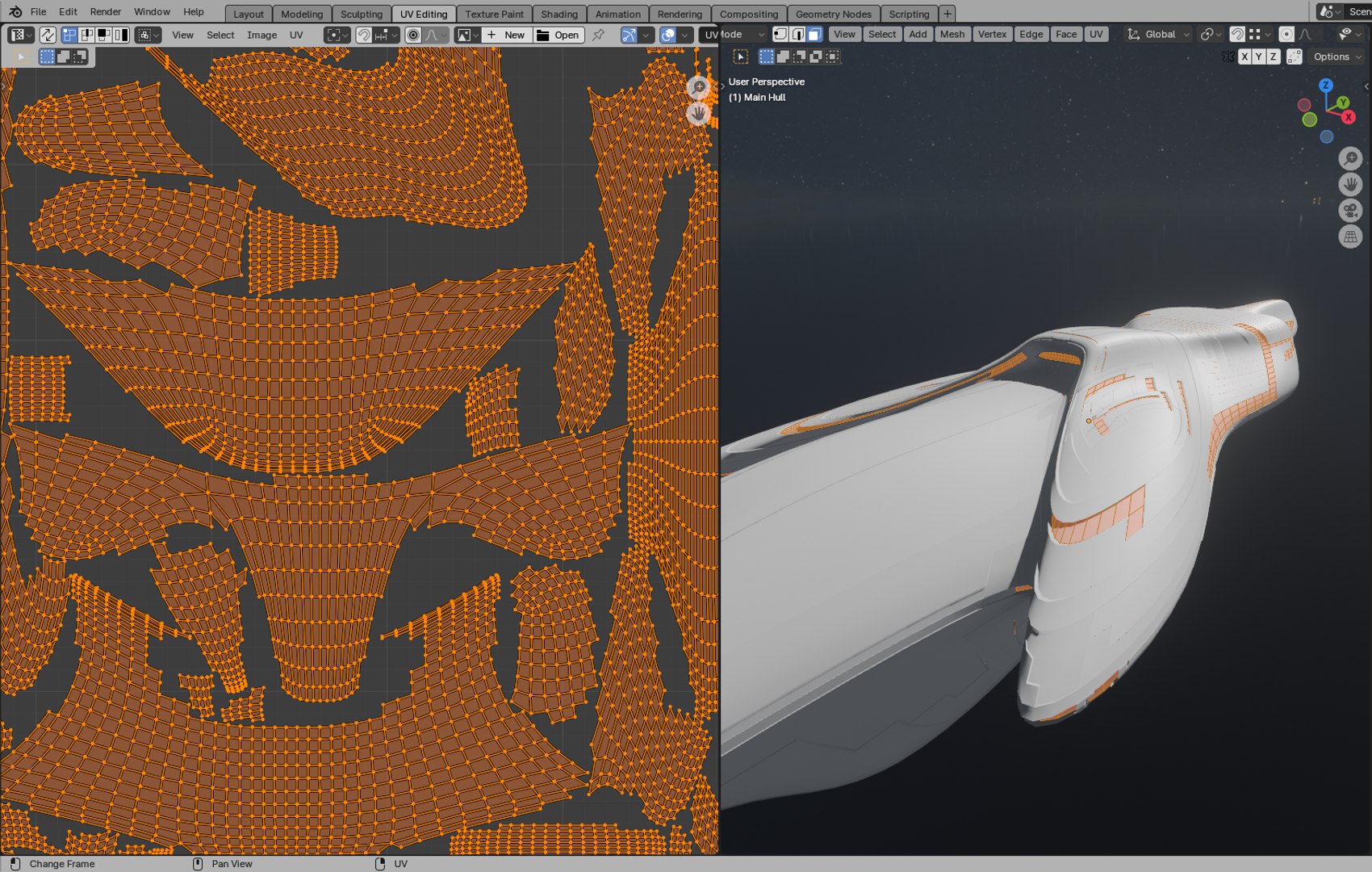
Task: Select UV face selection mode
Action: coord(103,35)
